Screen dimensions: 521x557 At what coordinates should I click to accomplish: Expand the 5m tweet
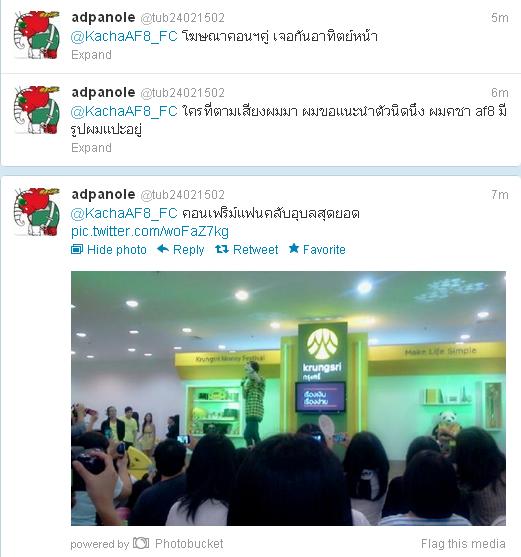tap(91, 55)
